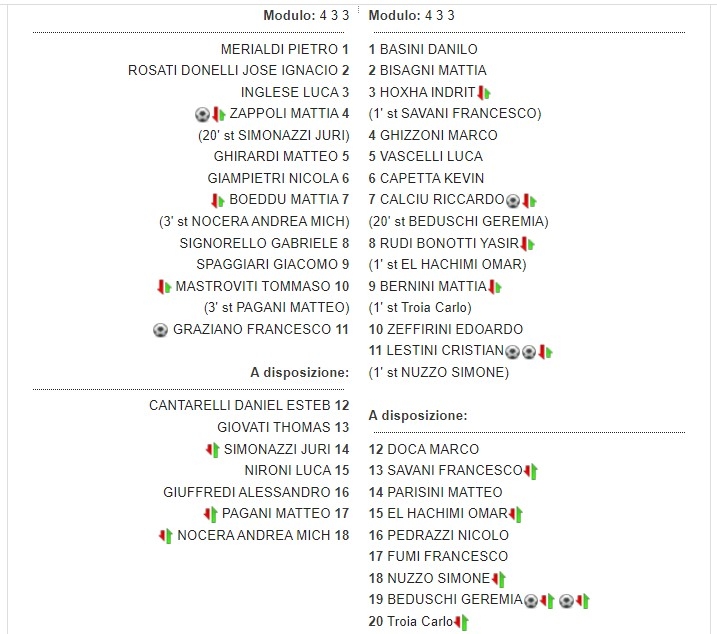Screen dimensions: 717x634
Task: Click the substitution arrow after NUZZO SIMONE 18
Action: coord(498,578)
